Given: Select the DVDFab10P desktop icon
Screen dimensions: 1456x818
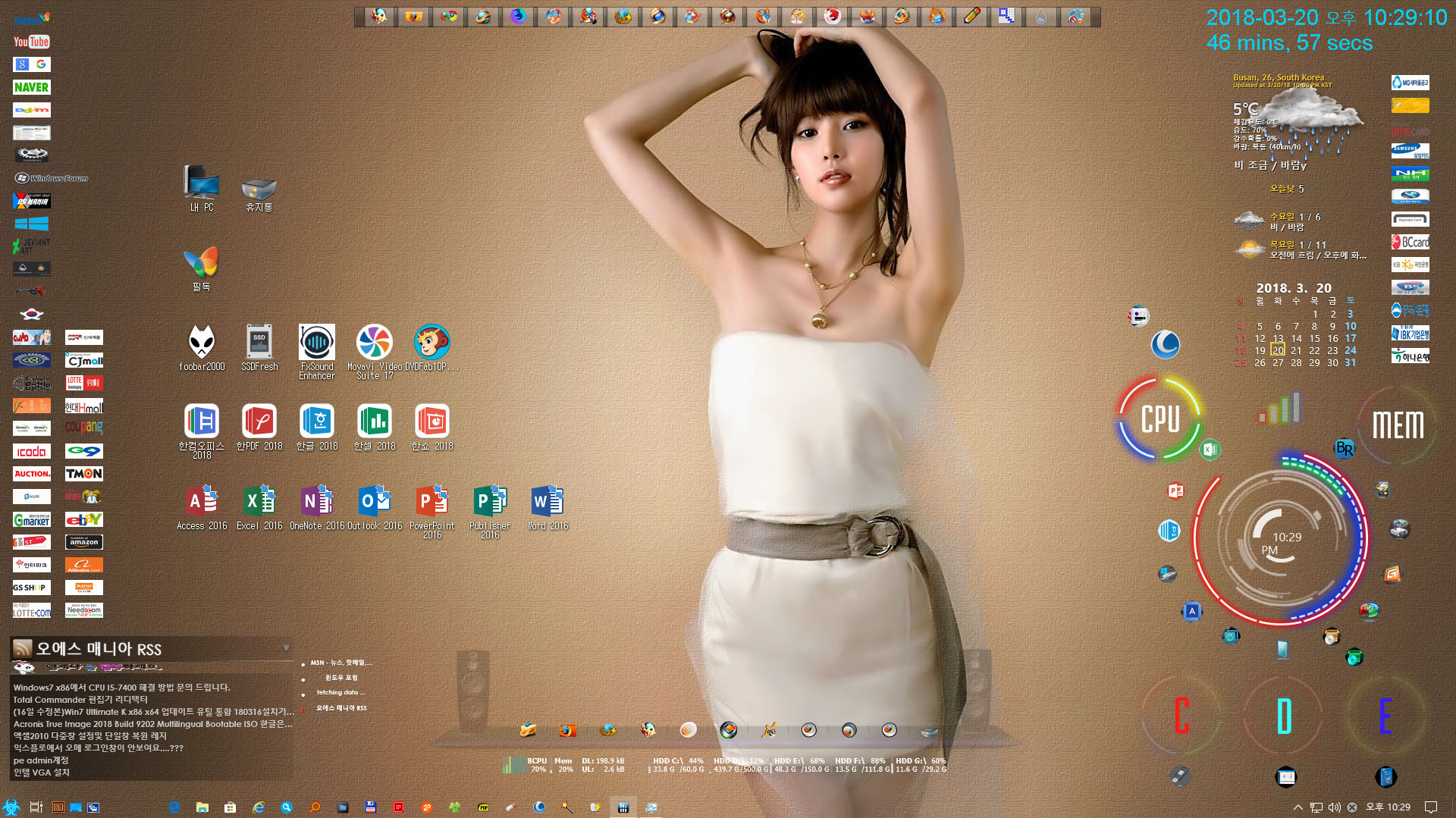Looking at the screenshot, I should coord(431,347).
